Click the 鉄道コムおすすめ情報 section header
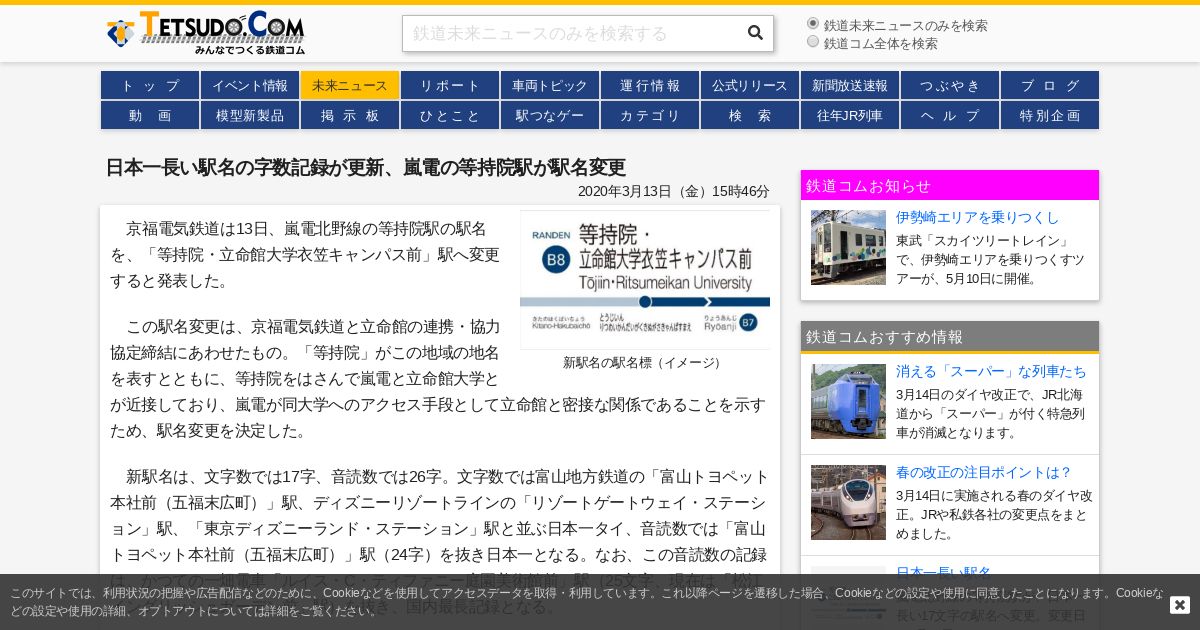This screenshot has height=630, width=1200. [950, 336]
